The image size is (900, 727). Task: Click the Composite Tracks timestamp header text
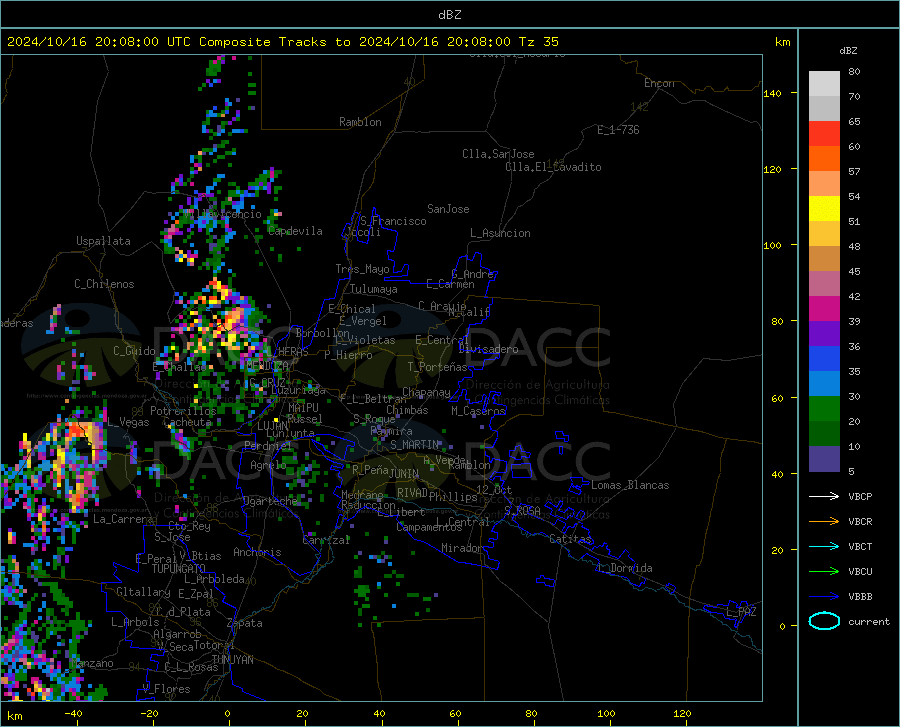(282, 42)
